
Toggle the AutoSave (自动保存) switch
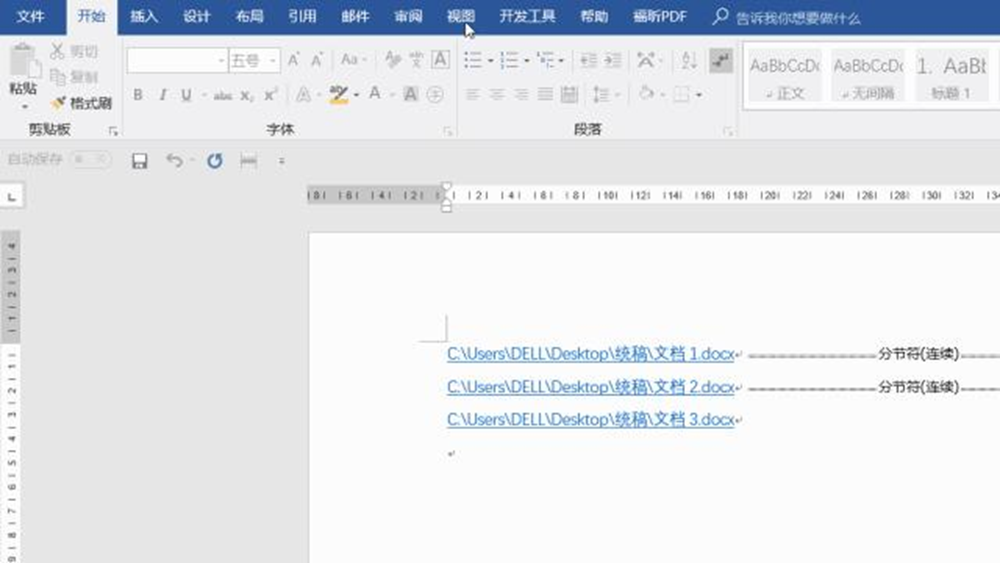[x=88, y=160]
